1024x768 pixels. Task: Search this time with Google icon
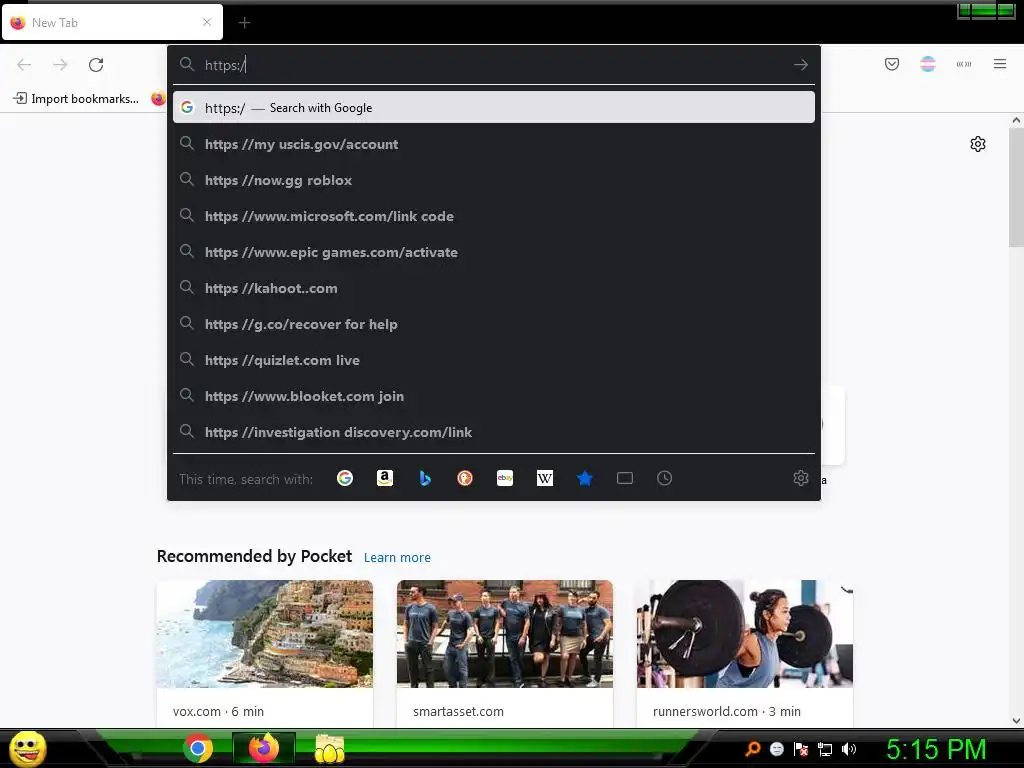coord(345,478)
